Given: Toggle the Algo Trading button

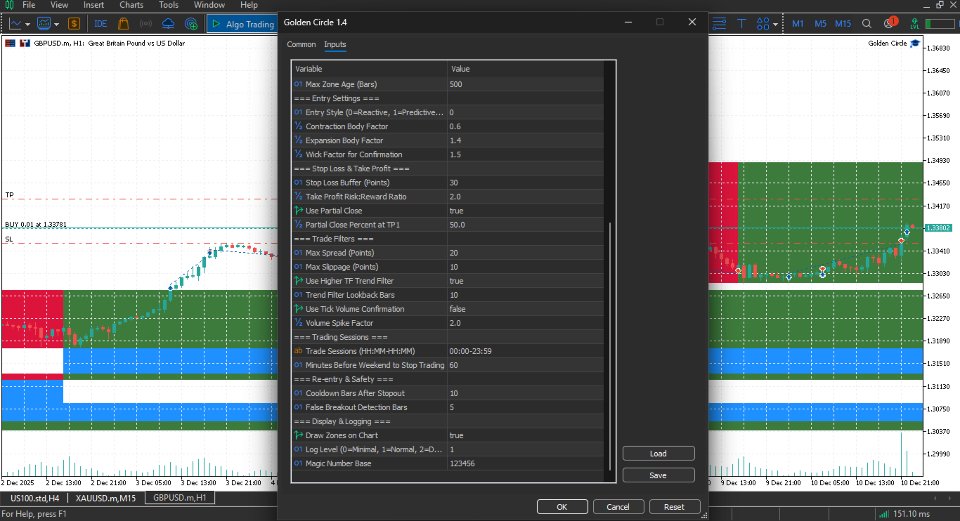Looking at the screenshot, I should click(x=243, y=23).
